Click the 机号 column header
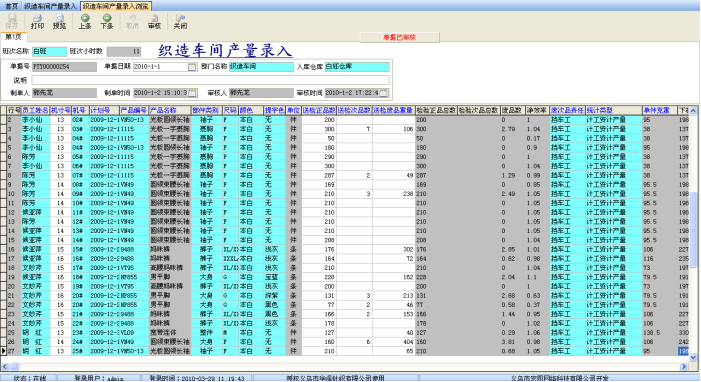The height and width of the screenshot is (382, 701). [x=80, y=110]
